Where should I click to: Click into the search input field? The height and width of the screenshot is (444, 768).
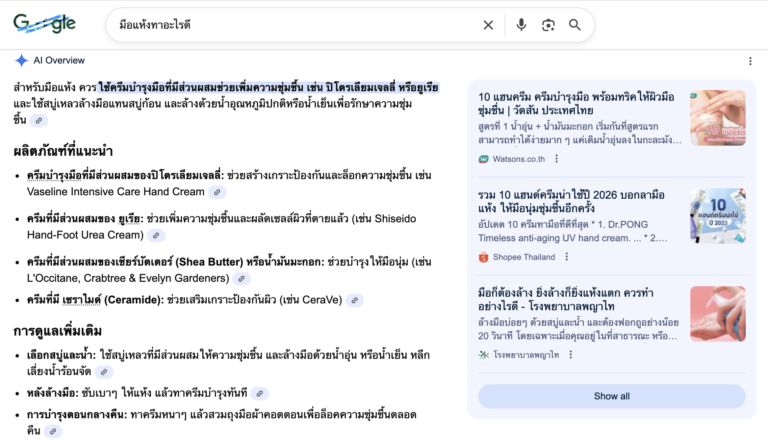coord(290,25)
